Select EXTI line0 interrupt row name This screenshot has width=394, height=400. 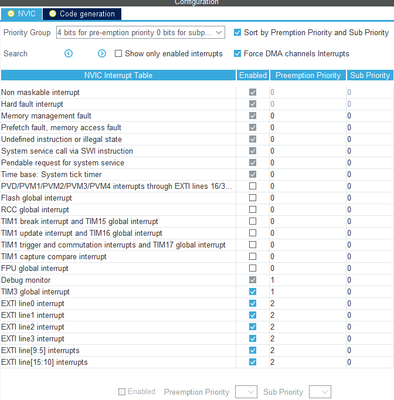32,303
